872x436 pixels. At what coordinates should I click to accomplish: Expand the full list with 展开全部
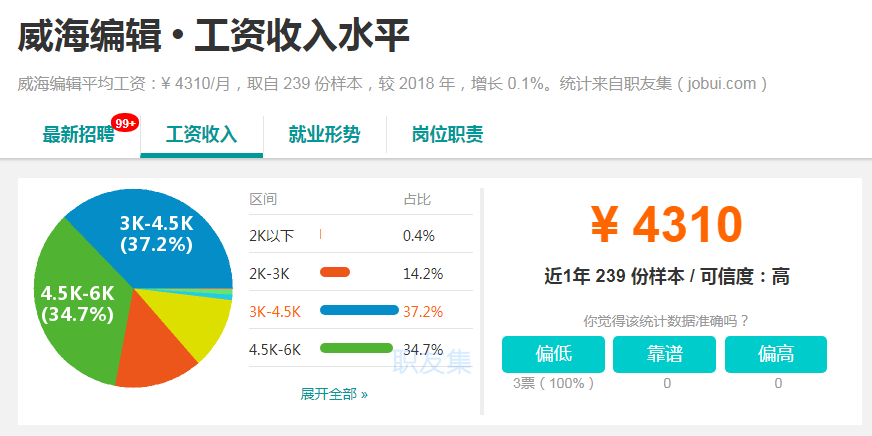[334, 394]
